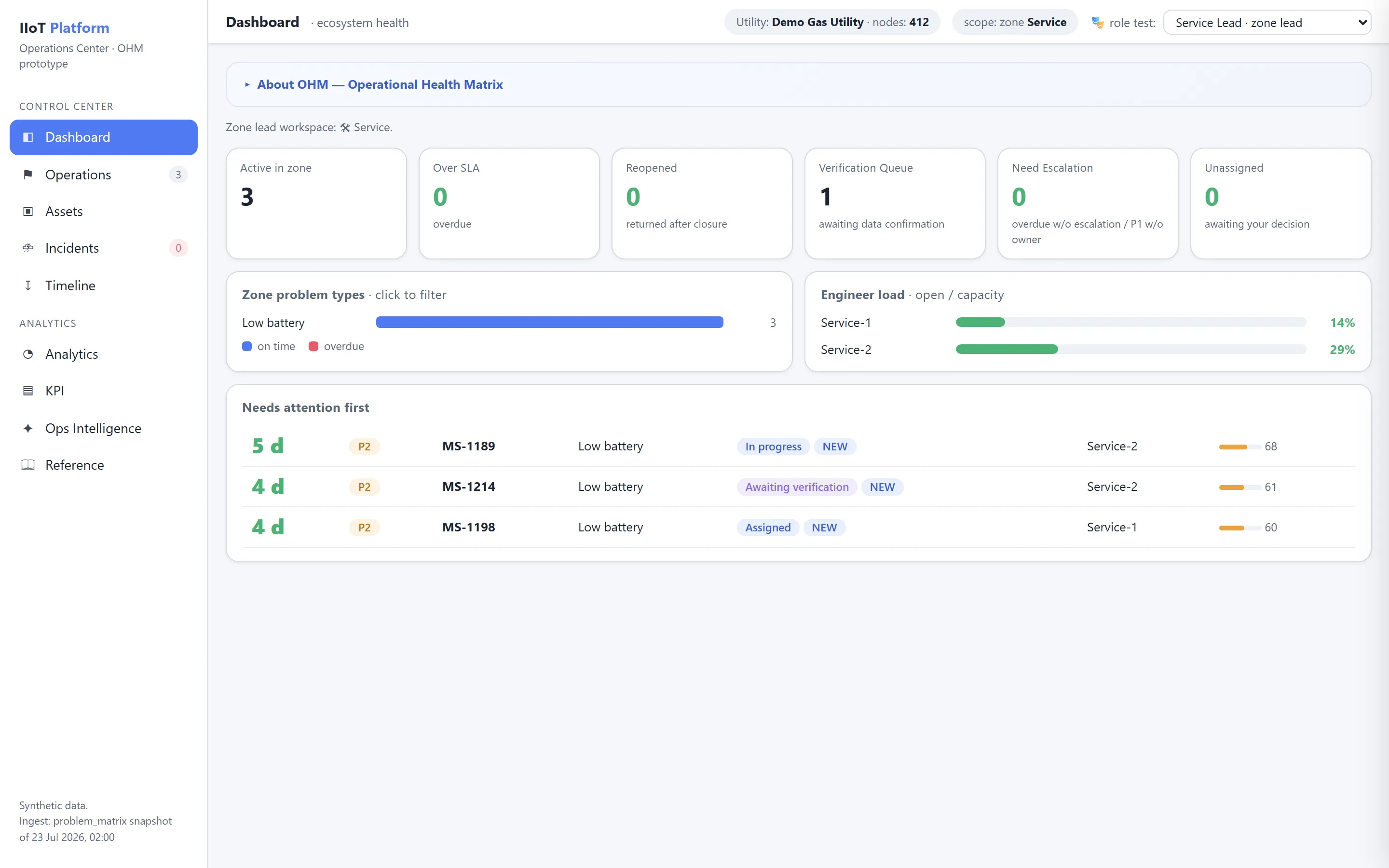The image size is (1389, 868).
Task: Click Service-1 engineer load bar
Action: pyautogui.click(x=1130, y=323)
